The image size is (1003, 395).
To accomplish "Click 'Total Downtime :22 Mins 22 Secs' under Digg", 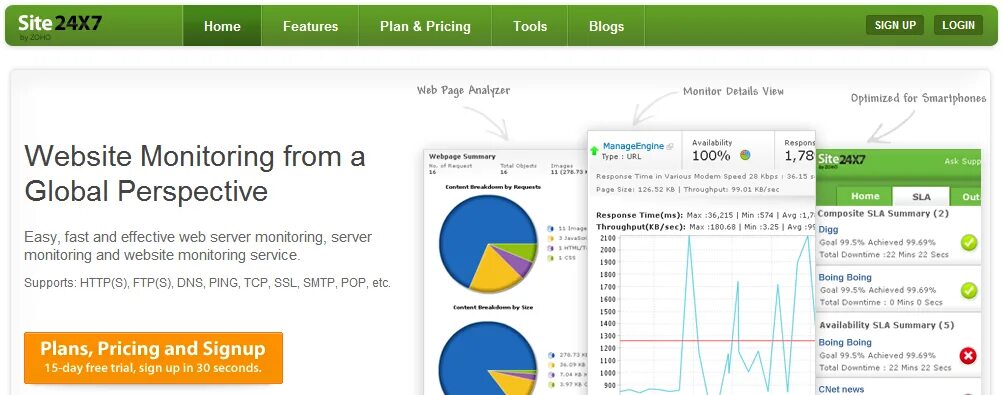I will point(885,254).
